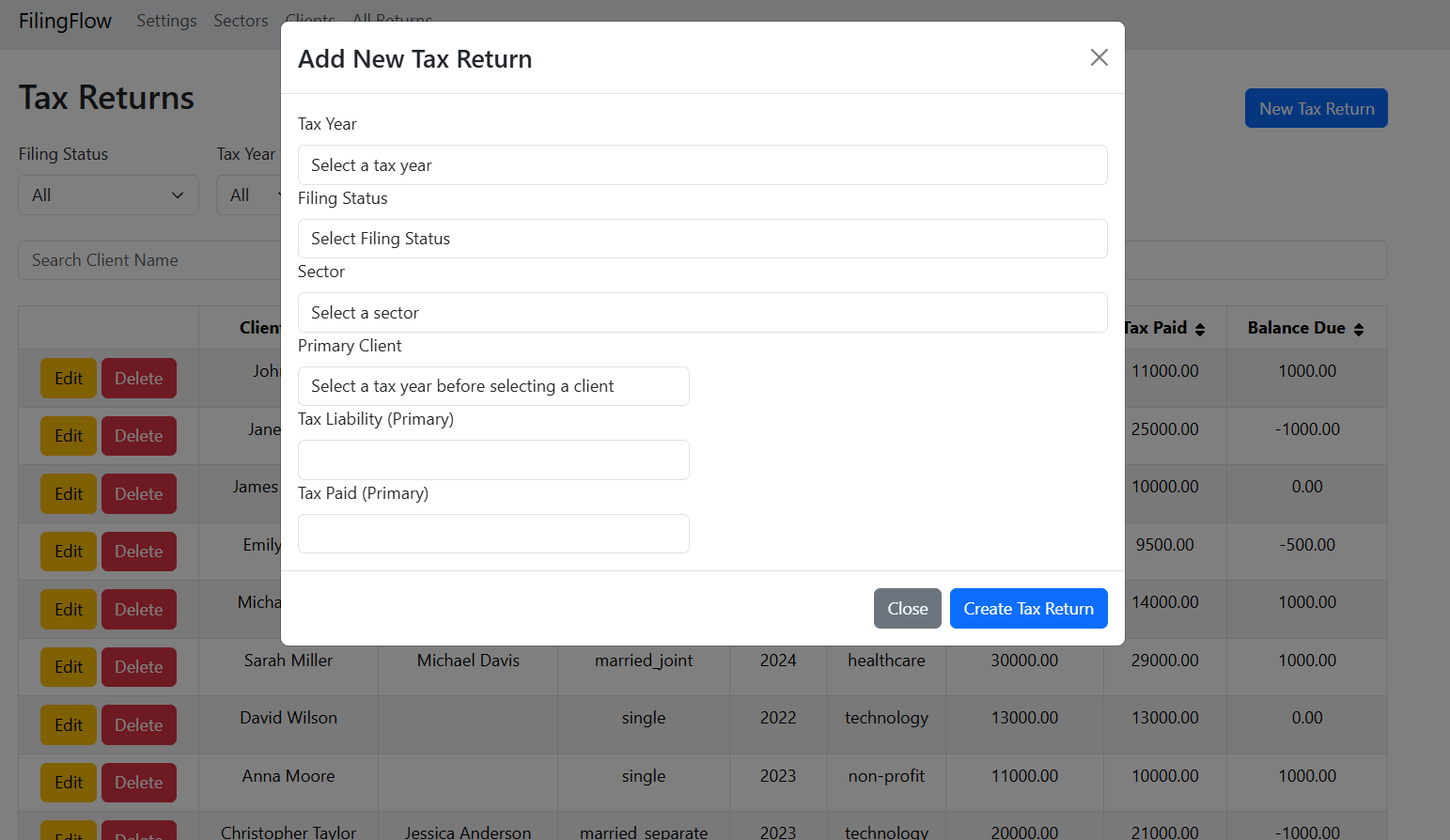Open the Tax Year dropdown in dialog

702,165
